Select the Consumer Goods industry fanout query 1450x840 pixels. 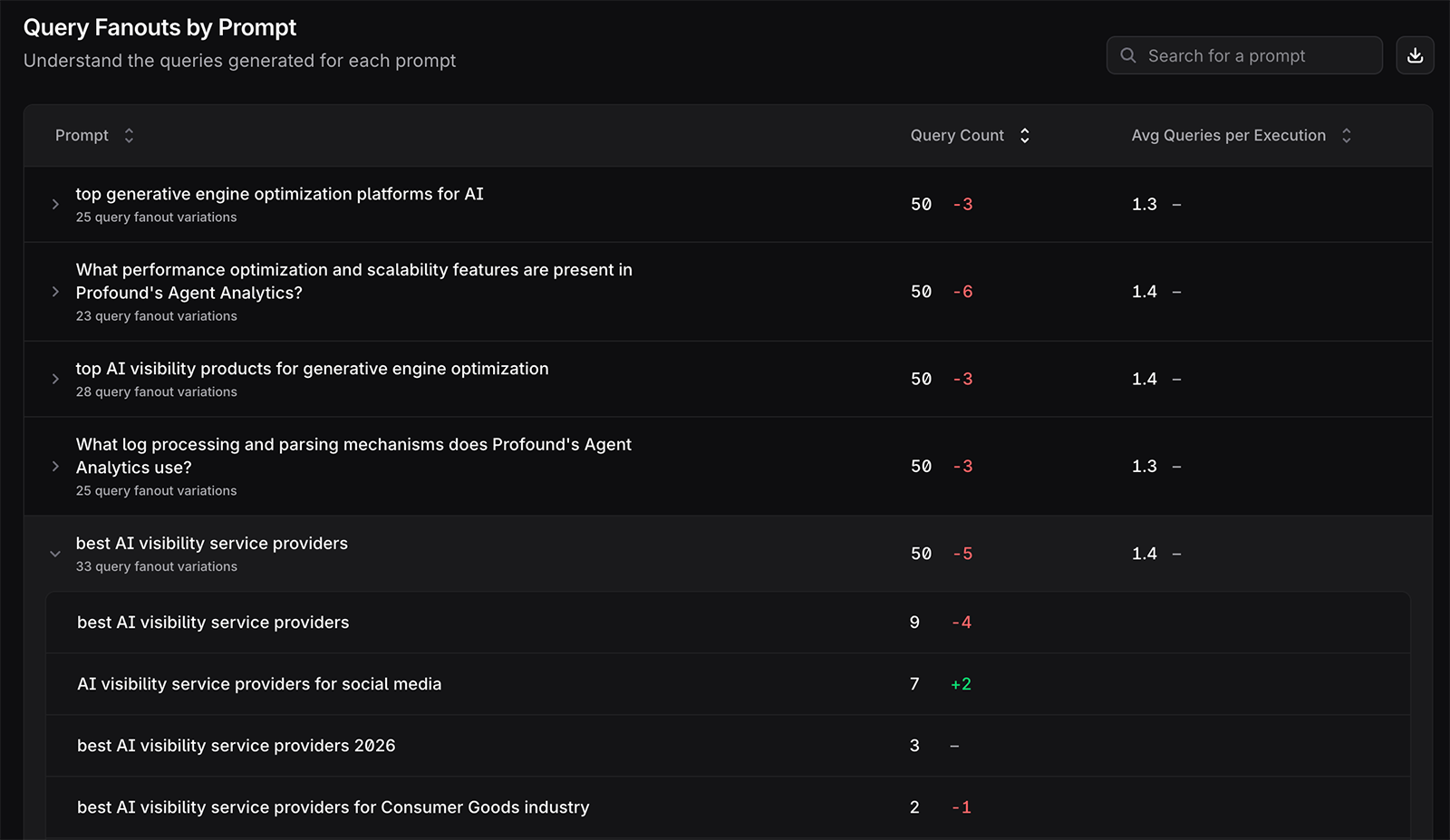click(x=333, y=807)
